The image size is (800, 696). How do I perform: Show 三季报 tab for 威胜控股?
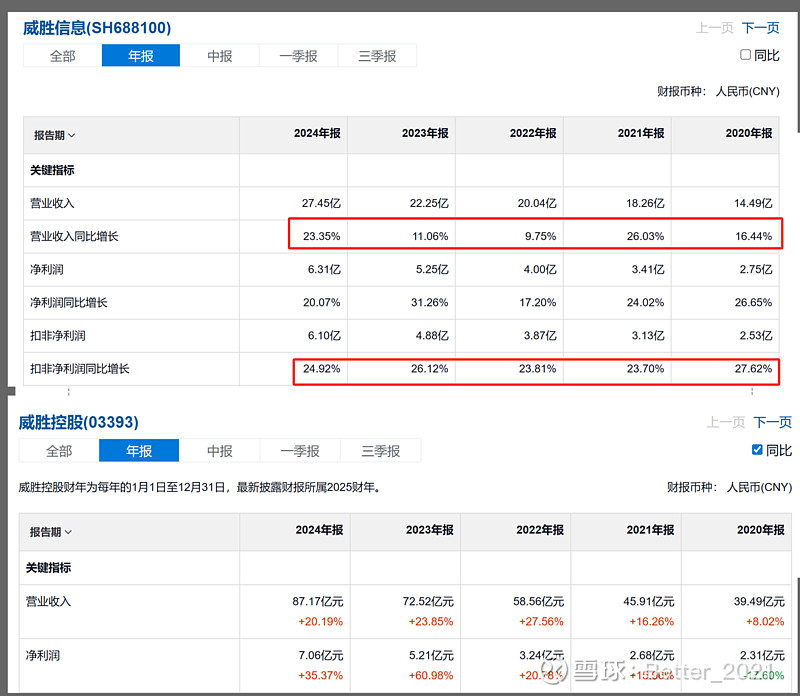click(x=381, y=451)
